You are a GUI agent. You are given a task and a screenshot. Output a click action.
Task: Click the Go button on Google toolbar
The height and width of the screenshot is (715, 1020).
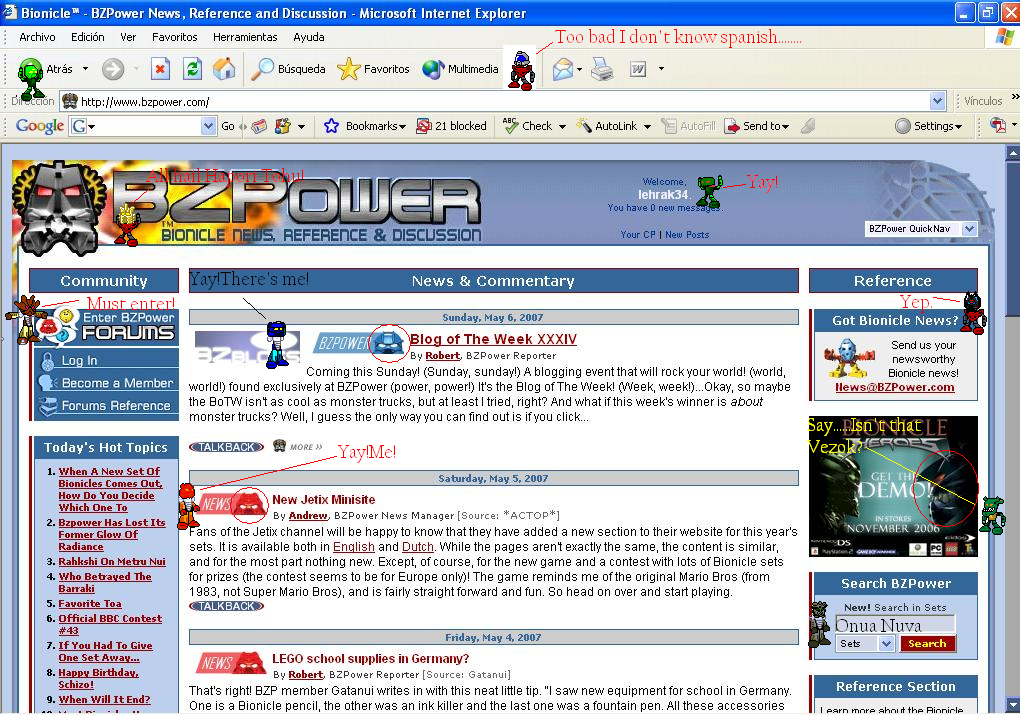point(228,126)
